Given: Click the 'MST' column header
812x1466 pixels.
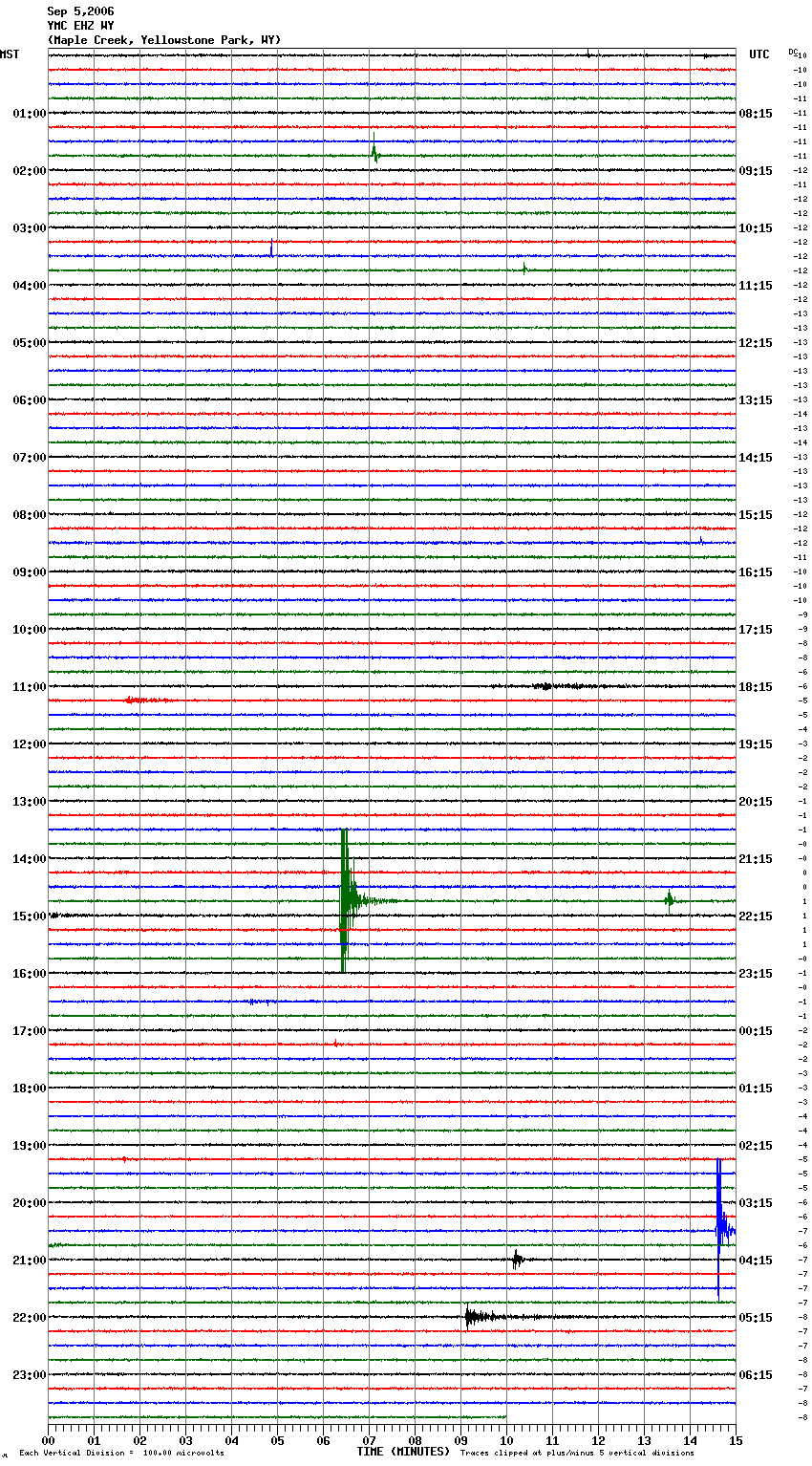Looking at the screenshot, I should [x=10, y=54].
